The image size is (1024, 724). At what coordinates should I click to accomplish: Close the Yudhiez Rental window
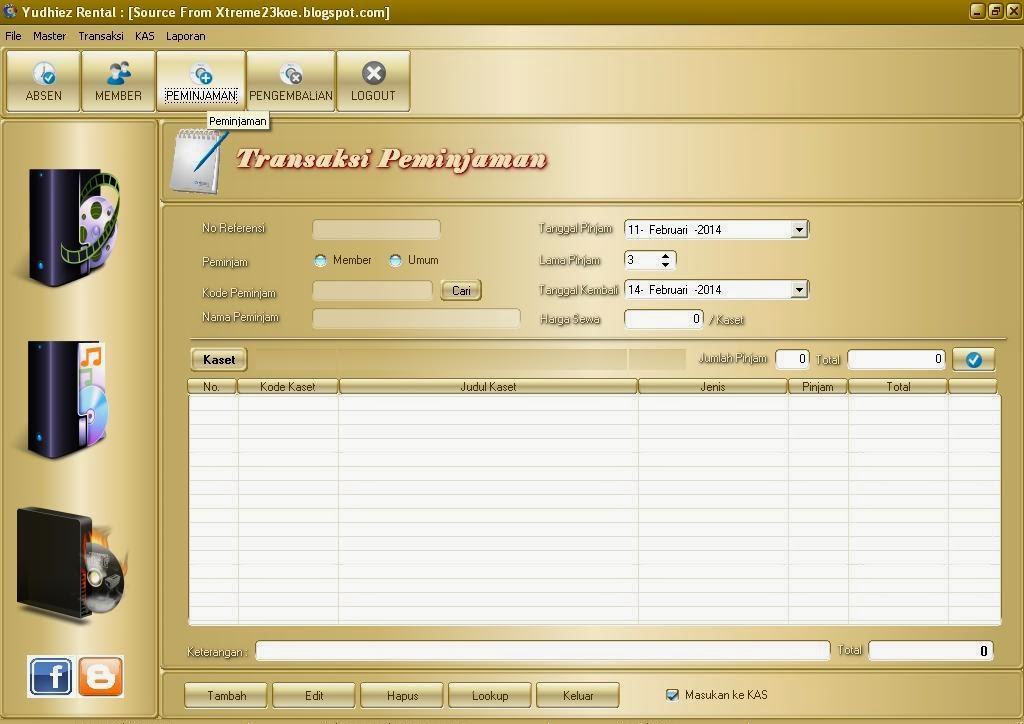tap(1014, 11)
